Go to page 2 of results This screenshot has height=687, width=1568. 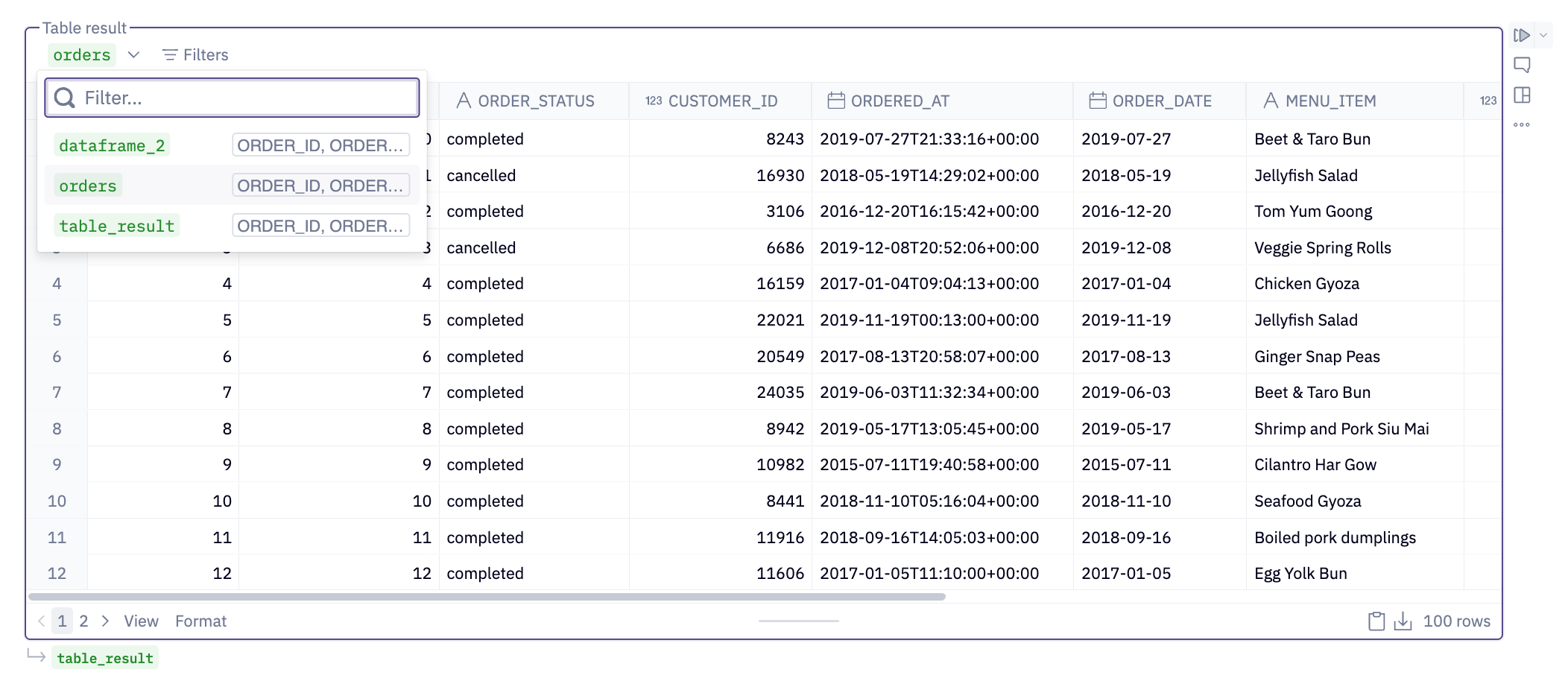coord(84,621)
